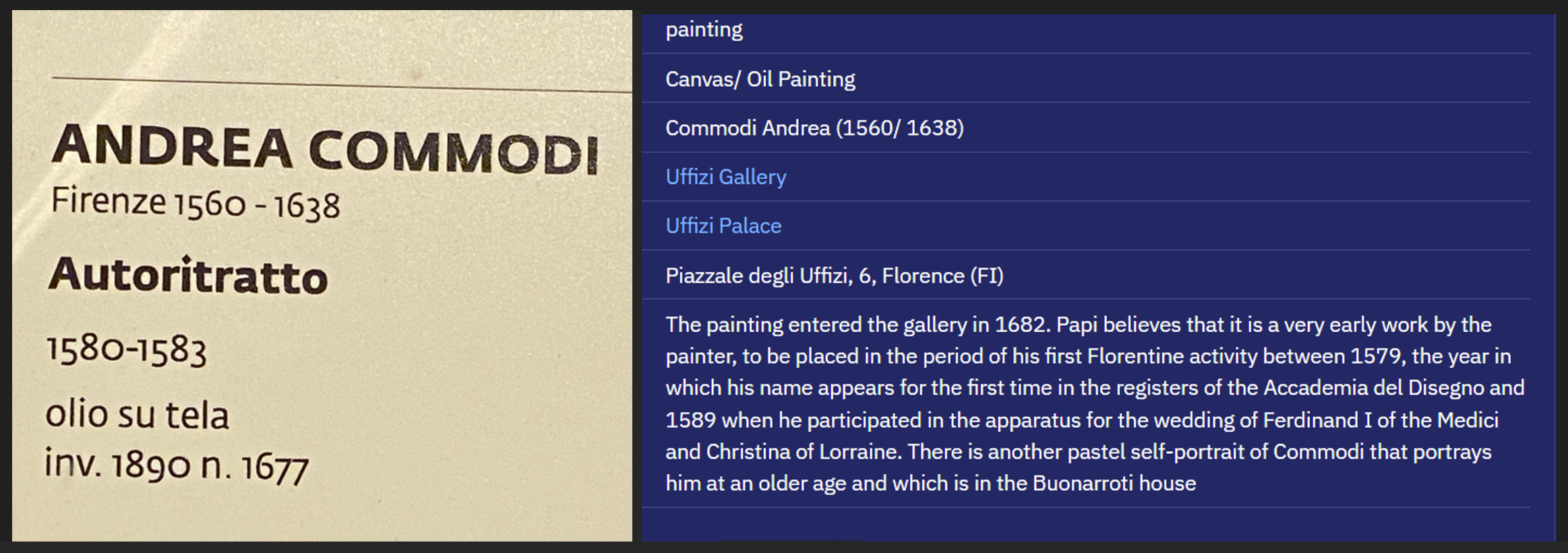Click 'Christina of Lorraine' in the paragraph

click(x=804, y=452)
